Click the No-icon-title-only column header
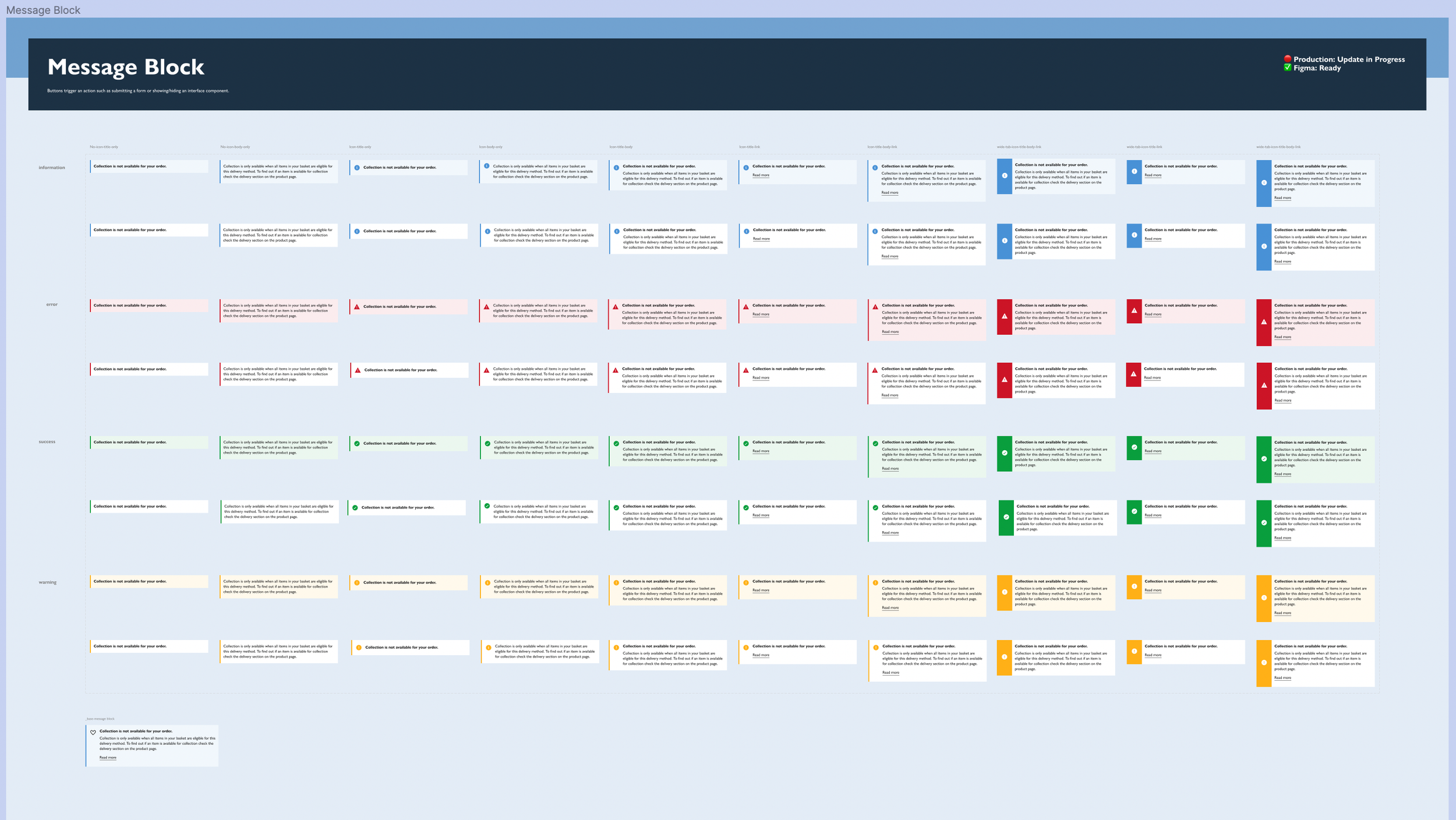 pyautogui.click(x=104, y=147)
